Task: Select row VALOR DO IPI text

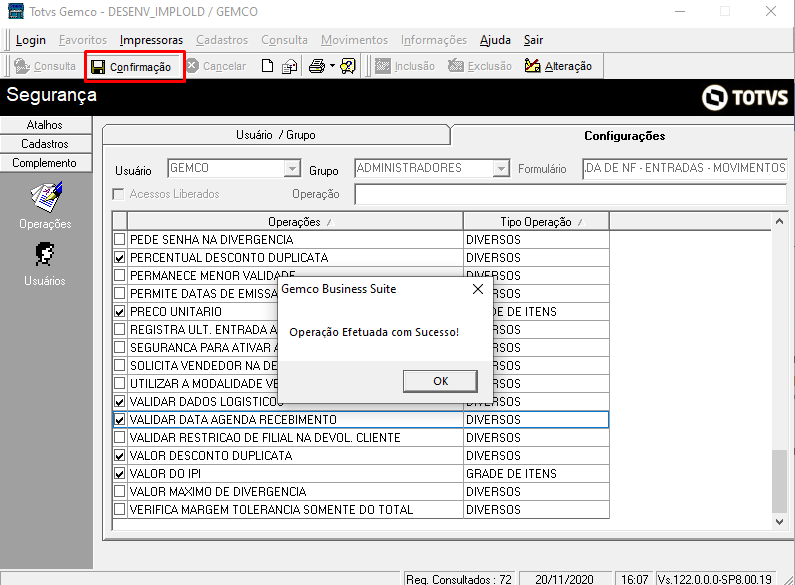Action: click(x=165, y=473)
